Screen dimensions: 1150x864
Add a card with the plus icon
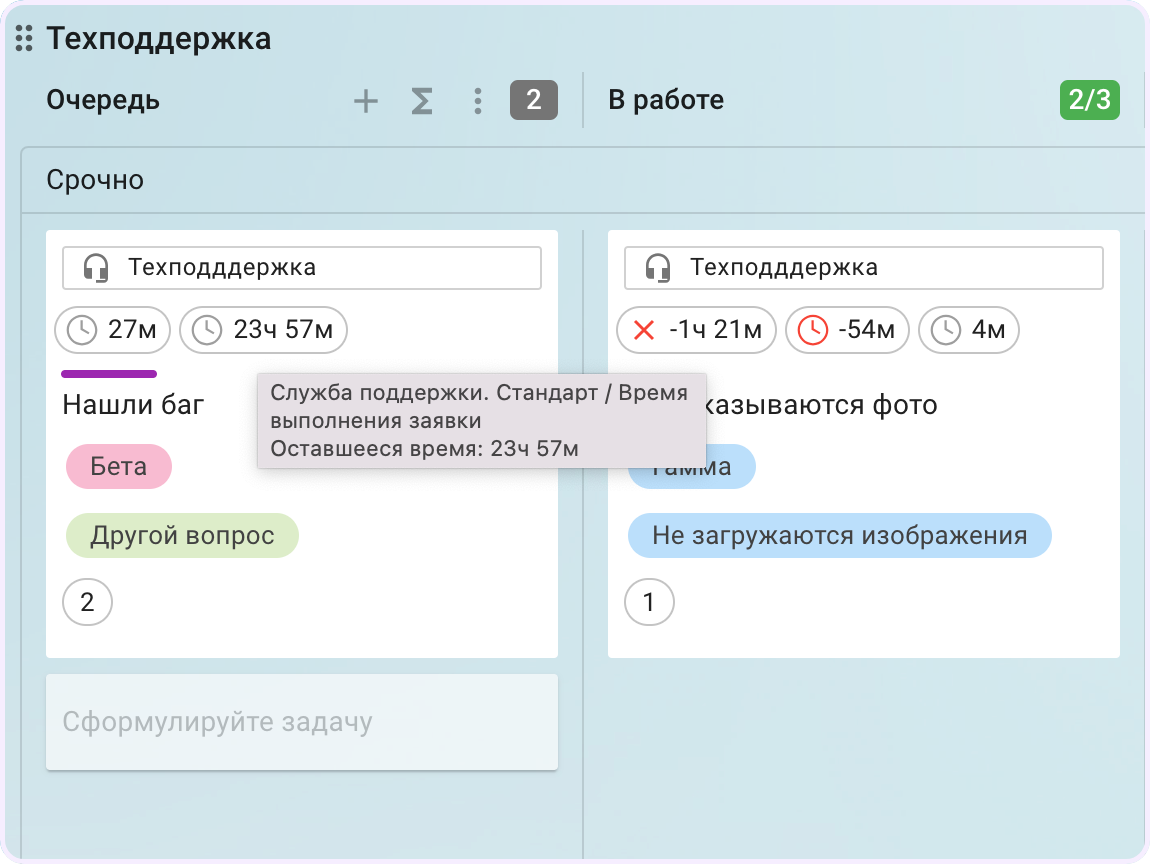[365, 100]
